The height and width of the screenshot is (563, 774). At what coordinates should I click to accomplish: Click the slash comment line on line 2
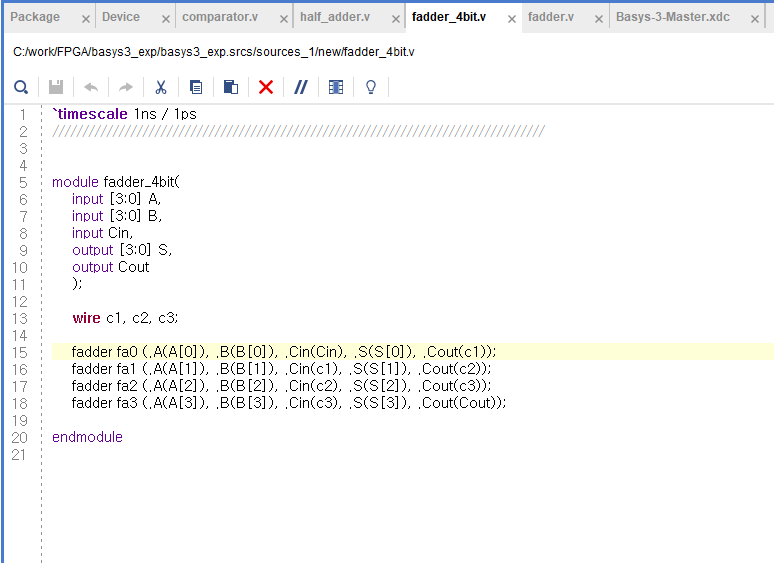coord(299,131)
